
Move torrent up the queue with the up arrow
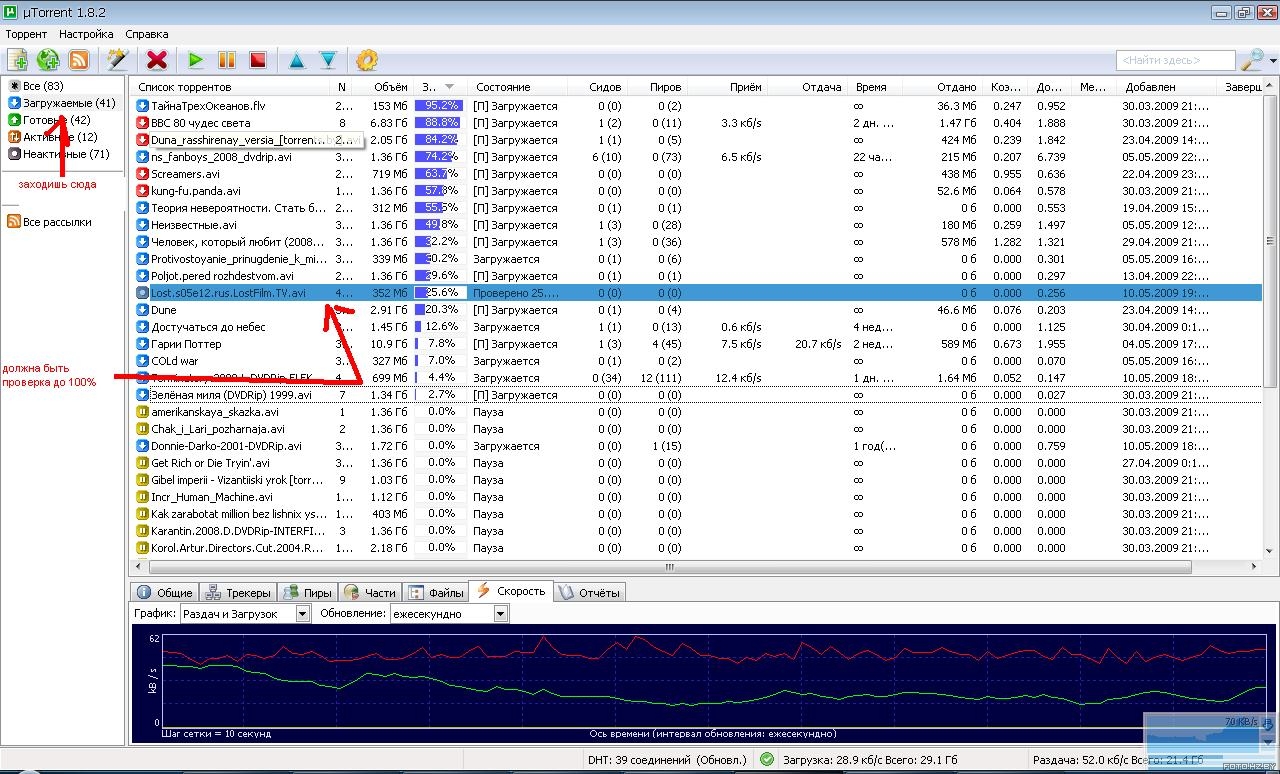pos(297,60)
